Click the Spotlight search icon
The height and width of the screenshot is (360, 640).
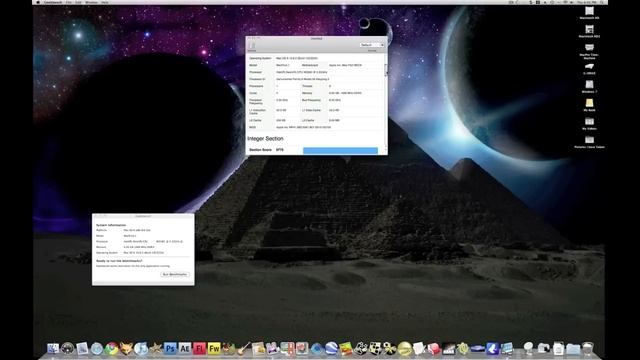(x=602, y=2)
